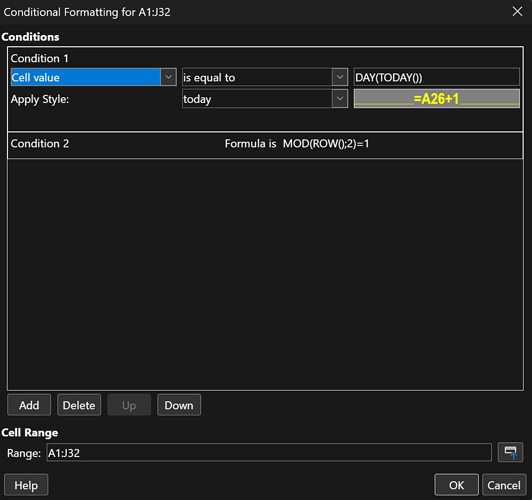Open Help for conditional formatting

tap(26, 485)
